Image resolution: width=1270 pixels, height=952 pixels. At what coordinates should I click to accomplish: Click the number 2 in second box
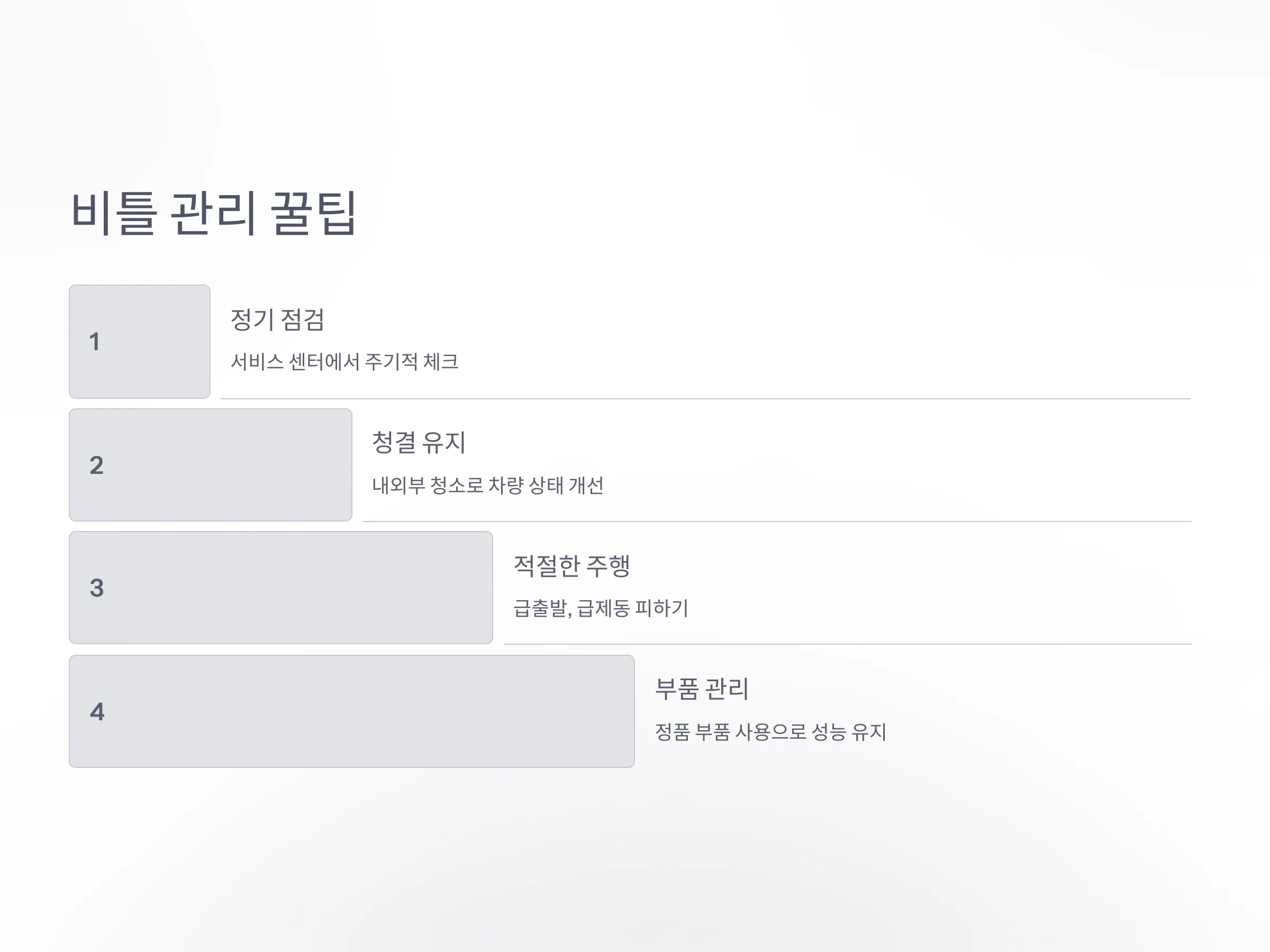click(x=96, y=465)
